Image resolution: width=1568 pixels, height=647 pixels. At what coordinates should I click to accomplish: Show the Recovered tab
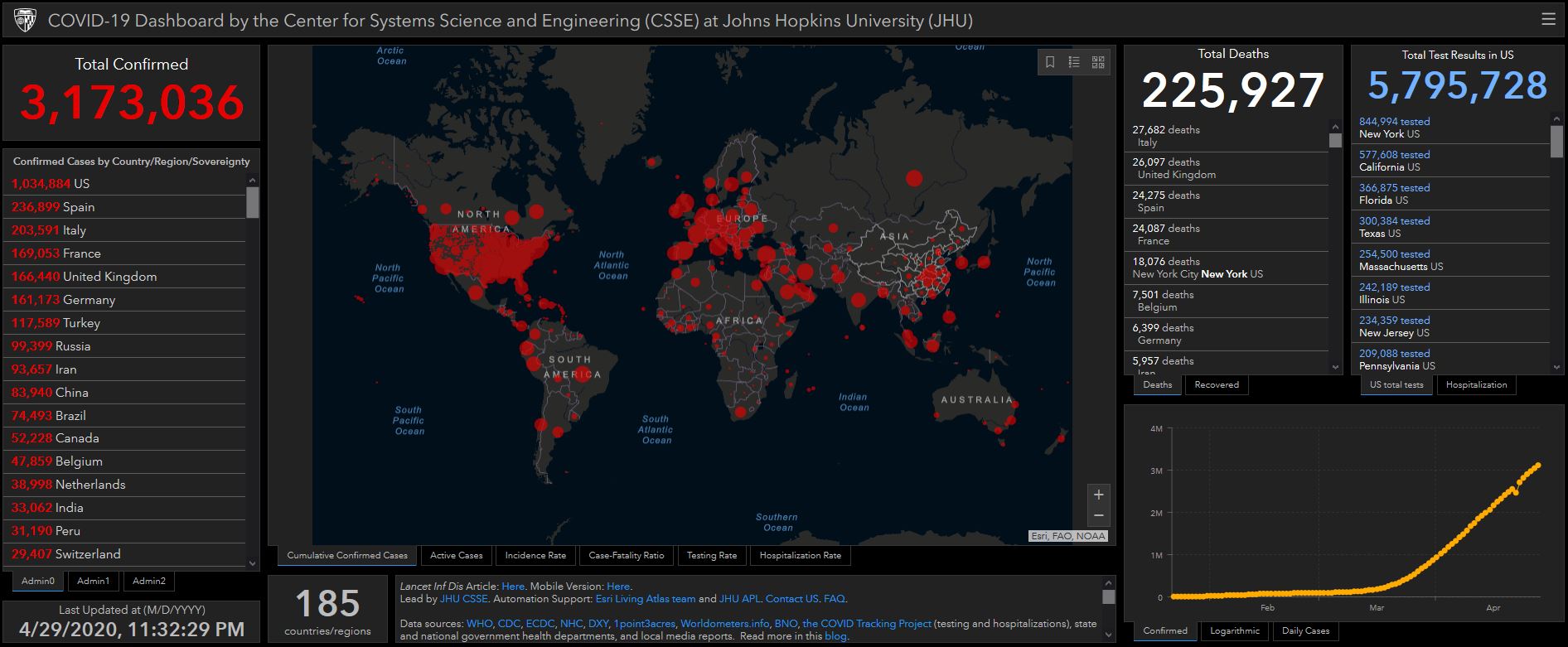pyautogui.click(x=1217, y=384)
